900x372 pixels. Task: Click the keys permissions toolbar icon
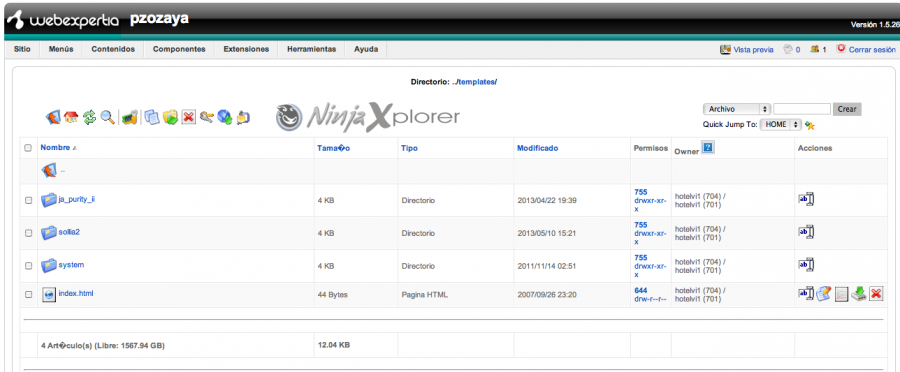pyautogui.click(x=207, y=117)
